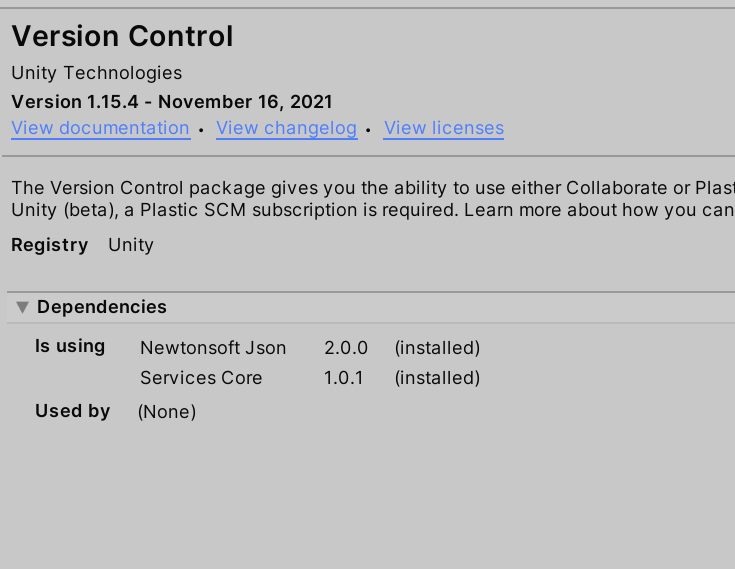The image size is (735, 569).
Task: Click the (None) used-by entry
Action: [x=167, y=411]
